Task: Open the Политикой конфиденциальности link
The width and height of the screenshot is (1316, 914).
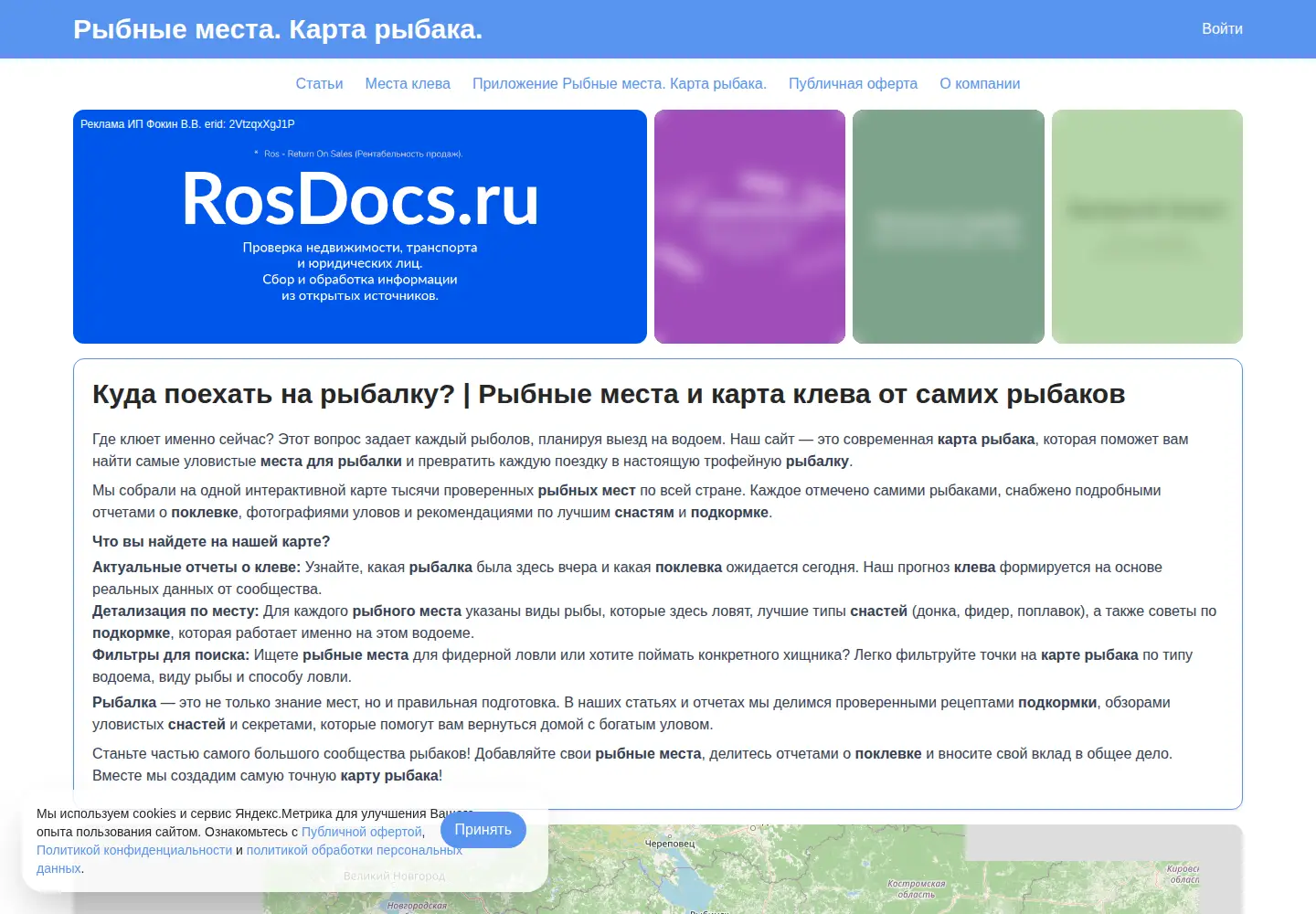Action: (134, 850)
